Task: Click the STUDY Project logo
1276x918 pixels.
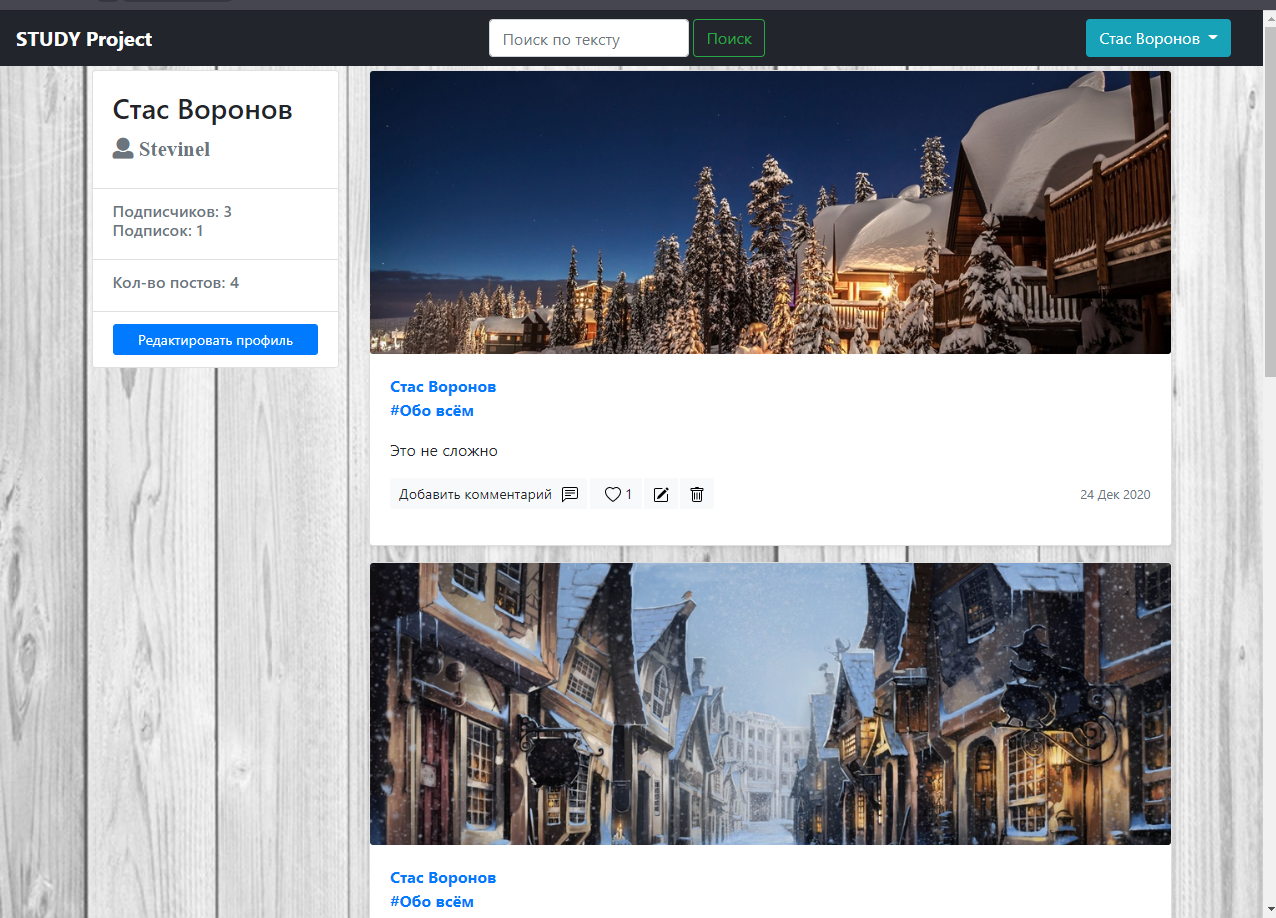Action: tap(84, 39)
